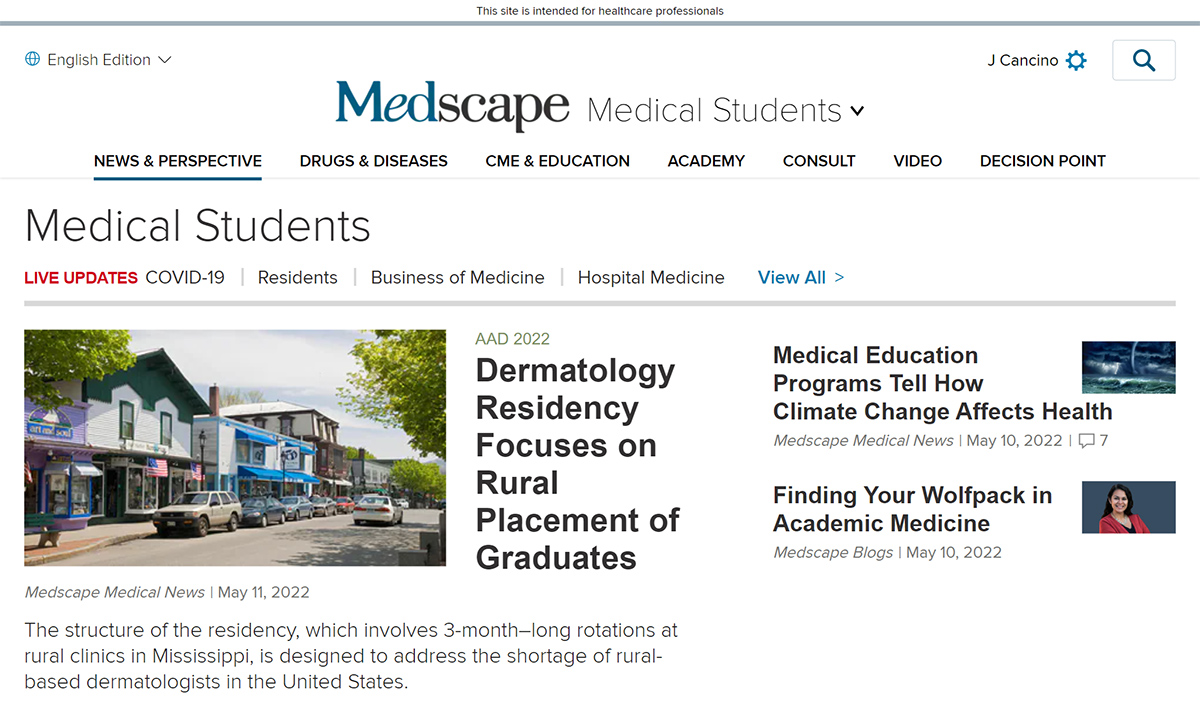
Task: Visit the Residents topic link
Action: pyautogui.click(x=297, y=277)
